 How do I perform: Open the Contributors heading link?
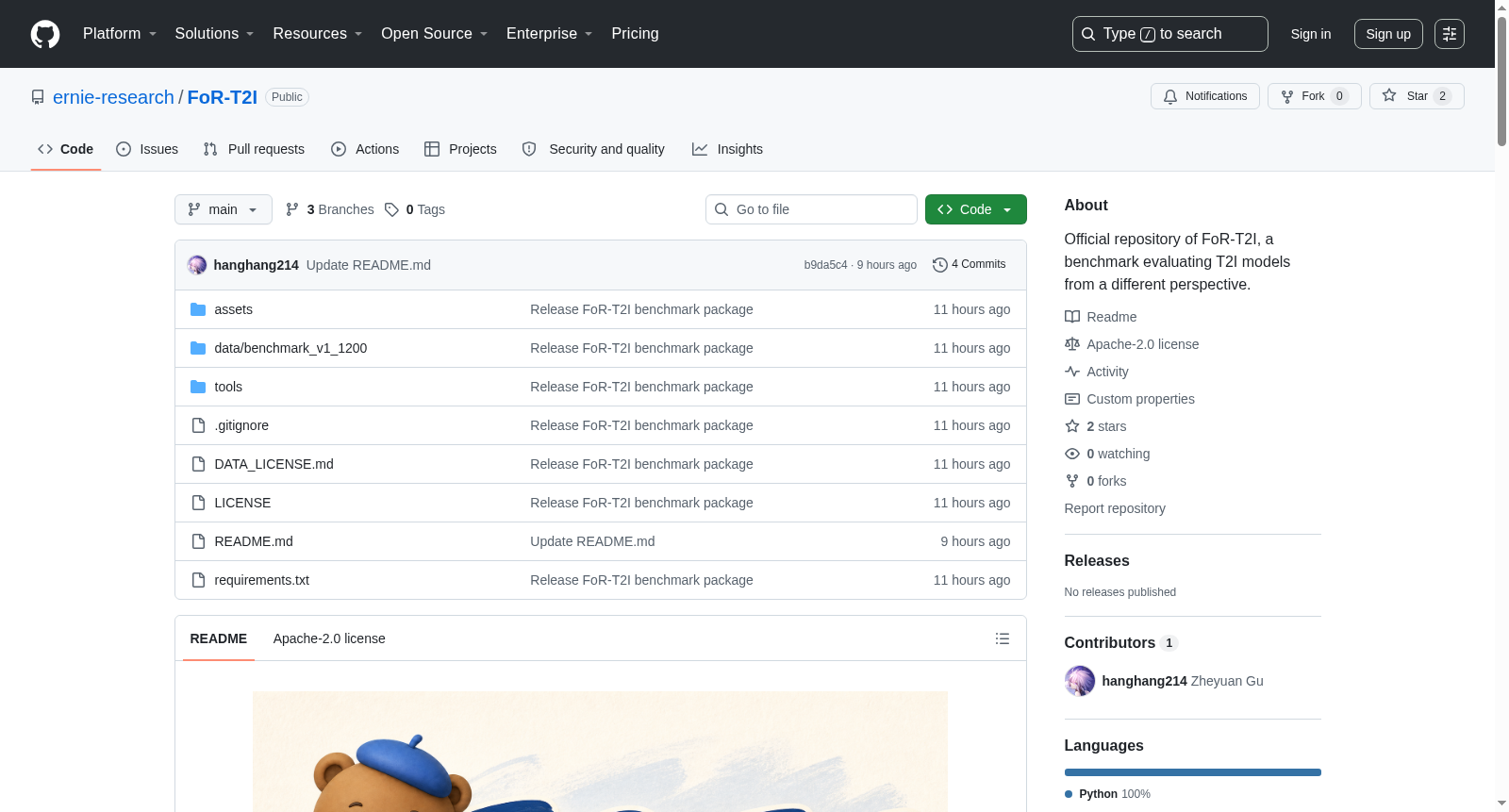[1120, 642]
